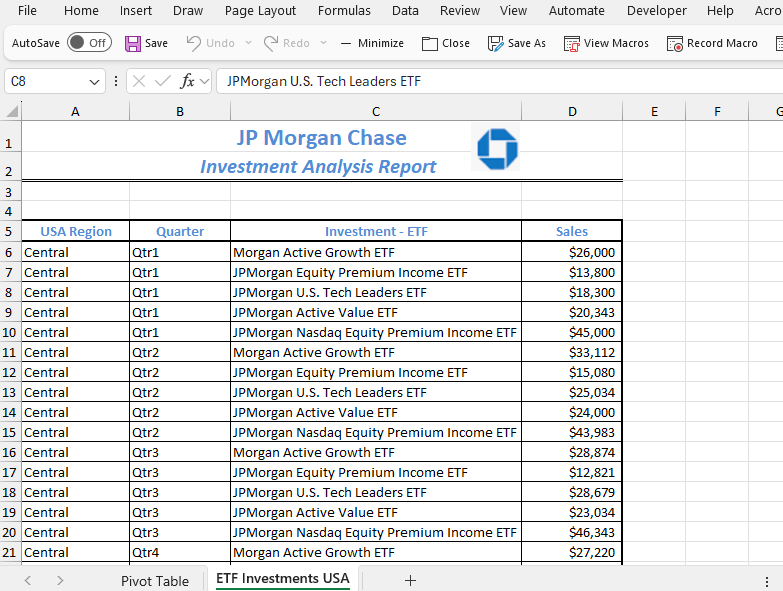Viewport: 783px width, 591px height.
Task: Click the Save As icon
Action: pos(495,43)
